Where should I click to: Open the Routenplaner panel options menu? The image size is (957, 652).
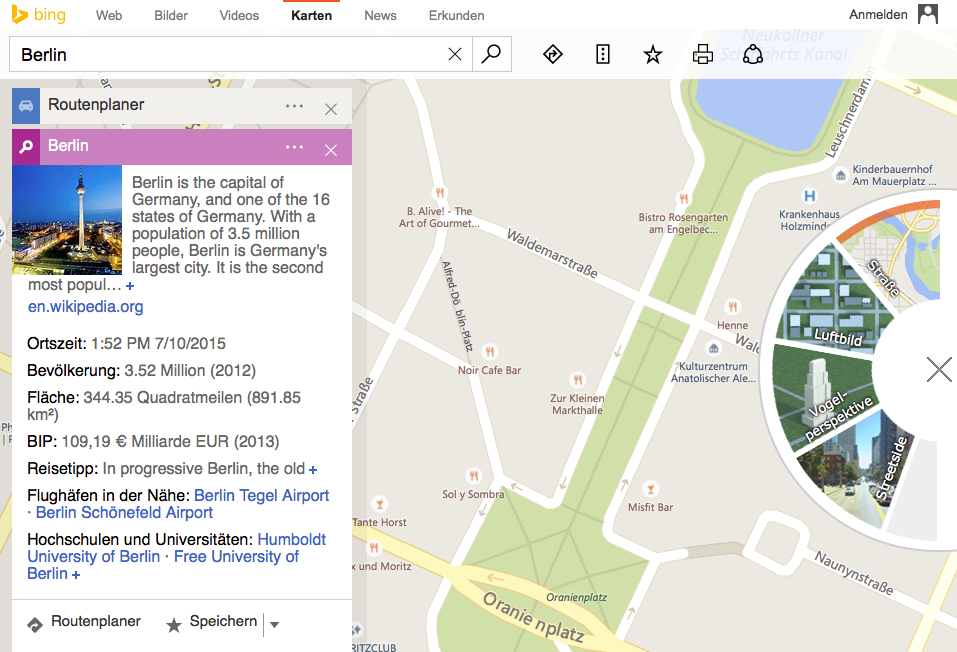(294, 106)
